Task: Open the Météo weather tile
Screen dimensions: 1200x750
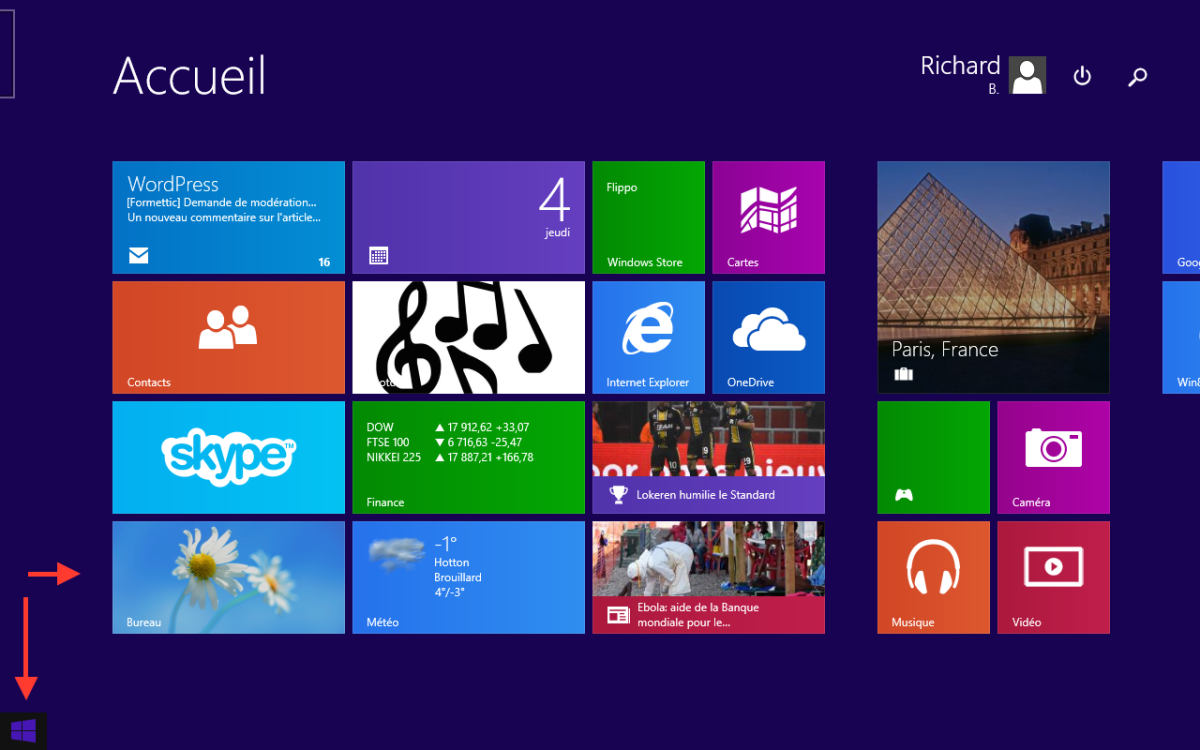Action: [468, 577]
